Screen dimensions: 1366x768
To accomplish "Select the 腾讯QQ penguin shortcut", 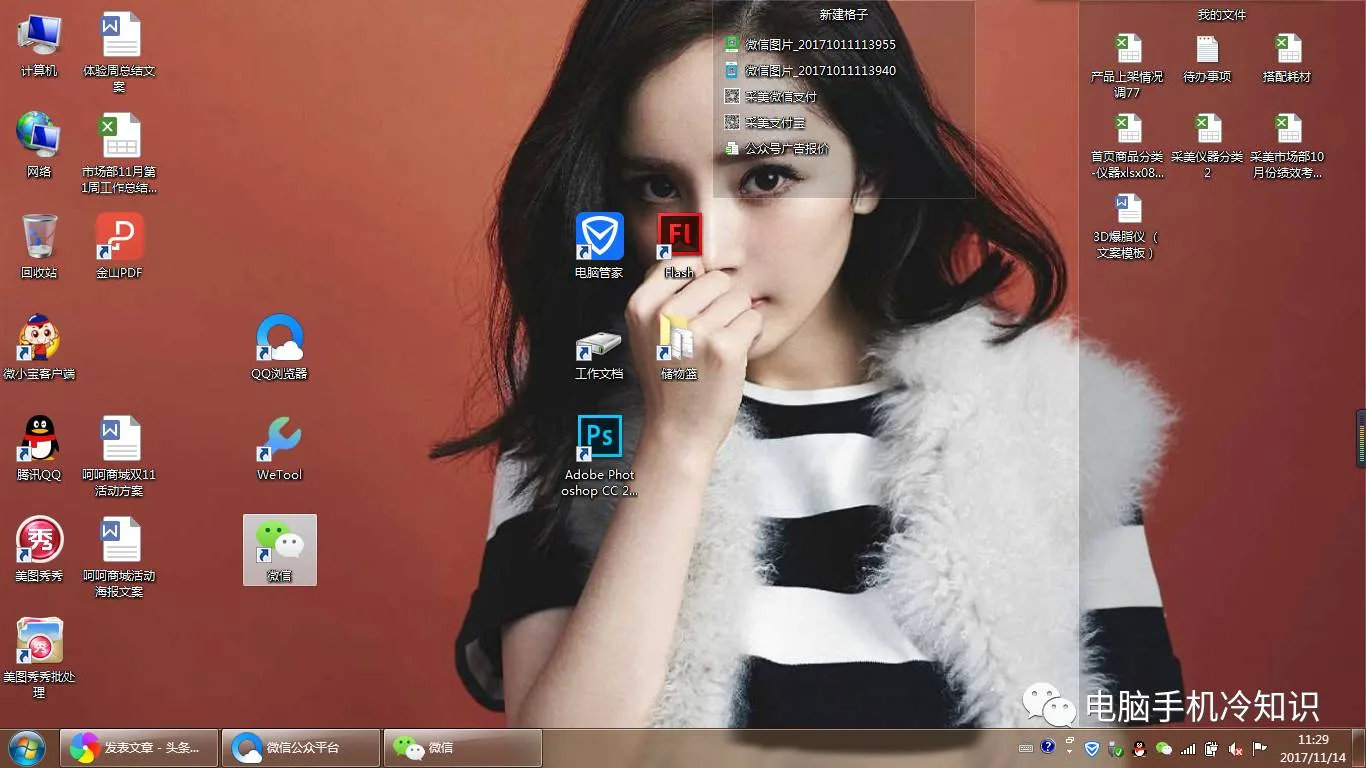I will tap(39, 448).
